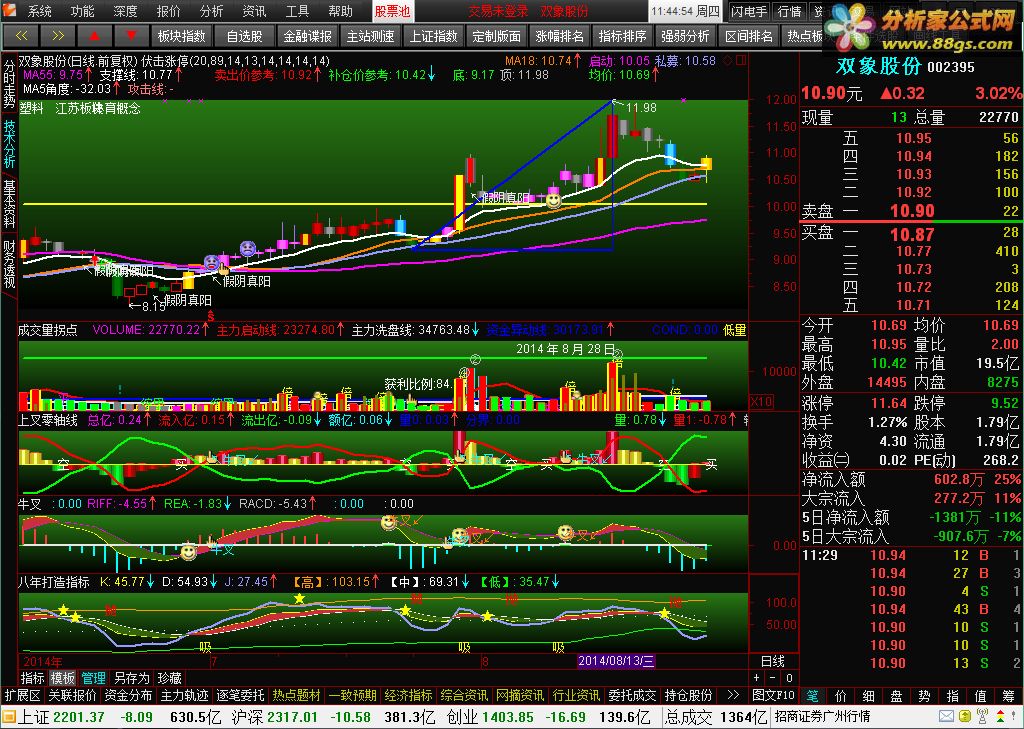This screenshot has width=1024, height=729.
Task: Click the red down triangle toolbar button
Action: 131,36
